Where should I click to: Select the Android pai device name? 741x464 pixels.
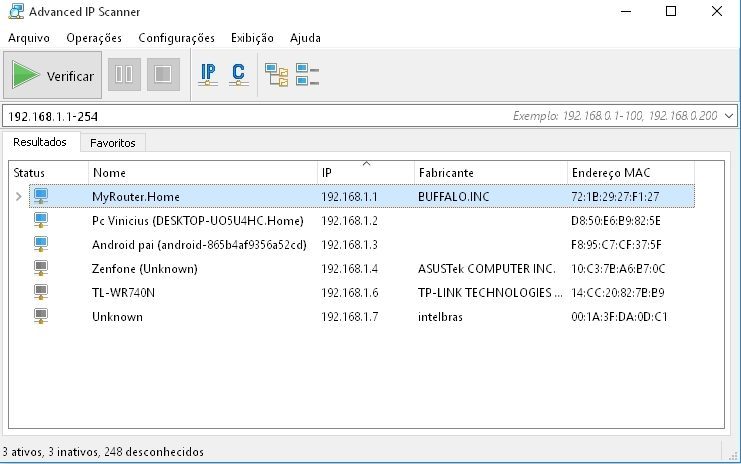click(199, 245)
